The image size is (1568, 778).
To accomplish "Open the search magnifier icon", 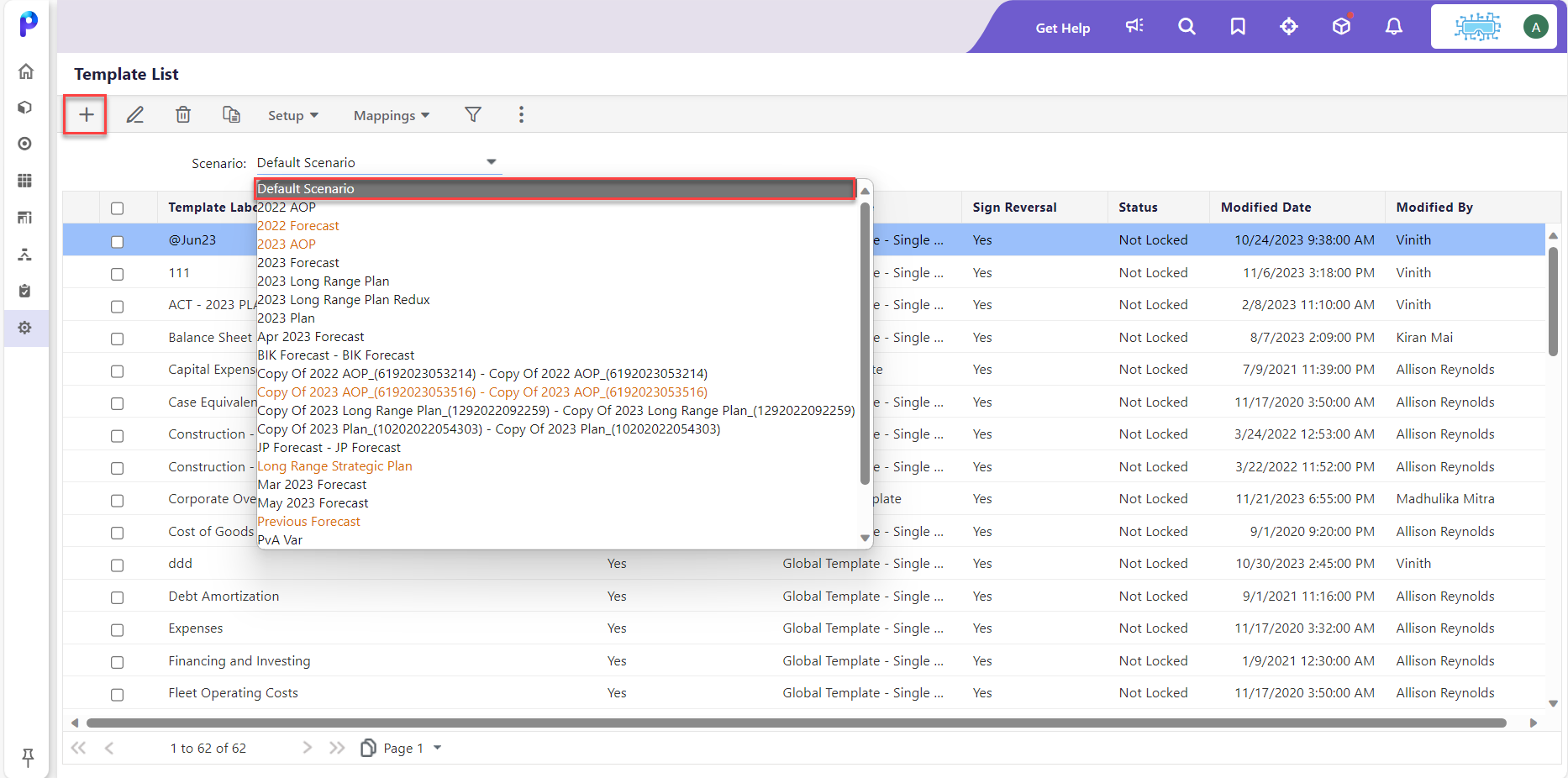I will point(1187,27).
